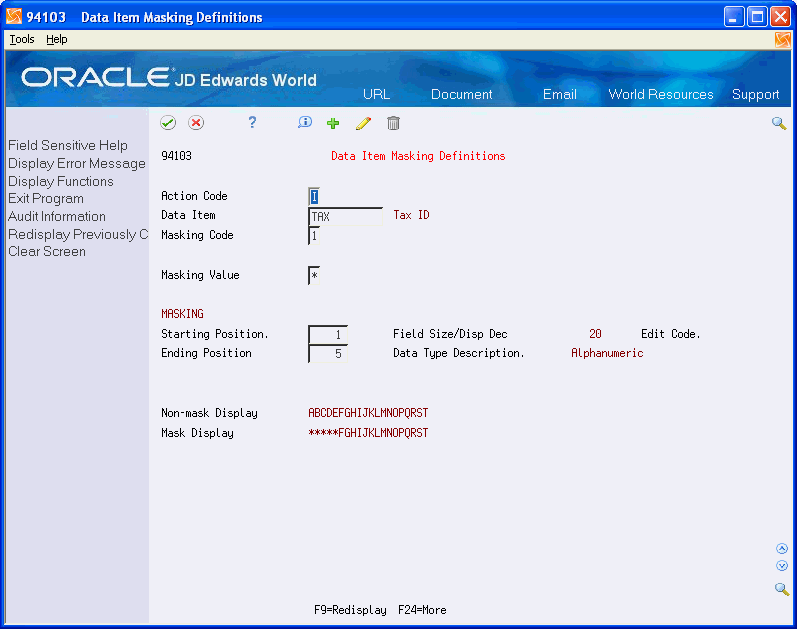Click the trash can Delete icon
The width and height of the screenshot is (797, 629).
tap(393, 123)
